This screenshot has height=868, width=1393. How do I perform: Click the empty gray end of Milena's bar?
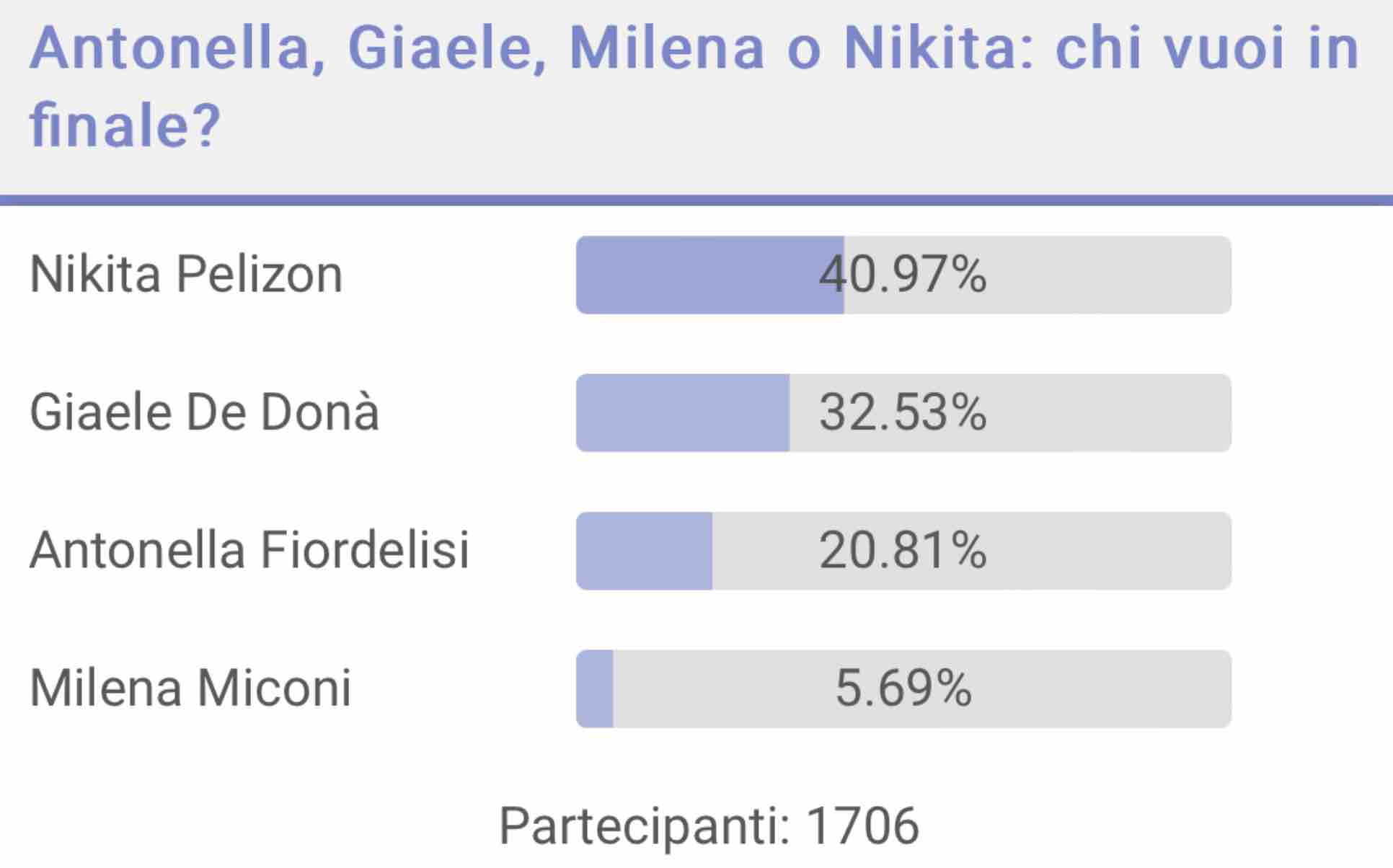[x=1110, y=688]
